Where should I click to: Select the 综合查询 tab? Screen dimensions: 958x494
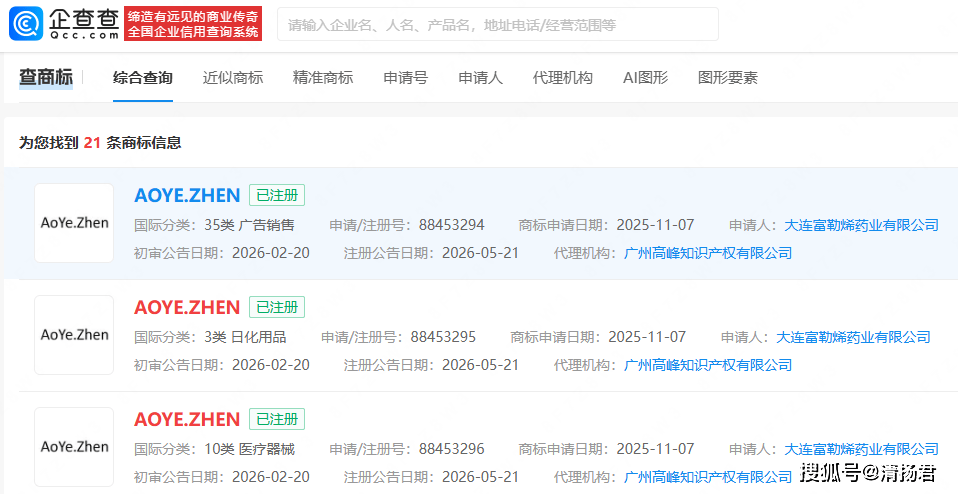(x=143, y=78)
